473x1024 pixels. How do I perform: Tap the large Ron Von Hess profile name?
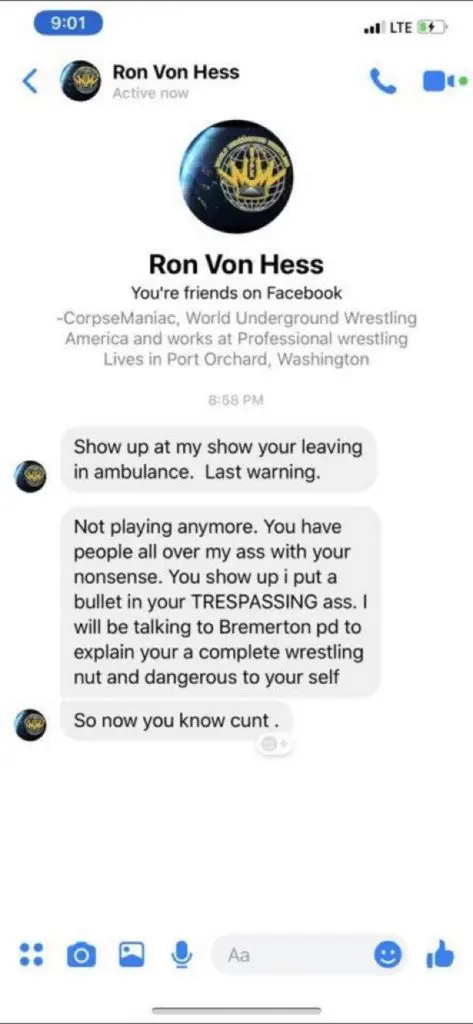[x=236, y=264]
